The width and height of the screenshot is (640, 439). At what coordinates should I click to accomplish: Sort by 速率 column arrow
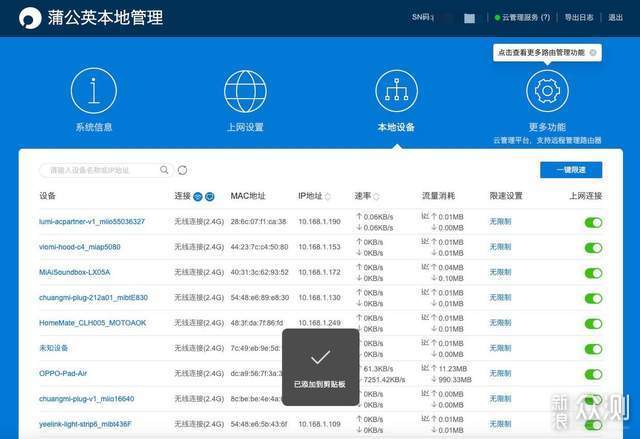click(376, 197)
